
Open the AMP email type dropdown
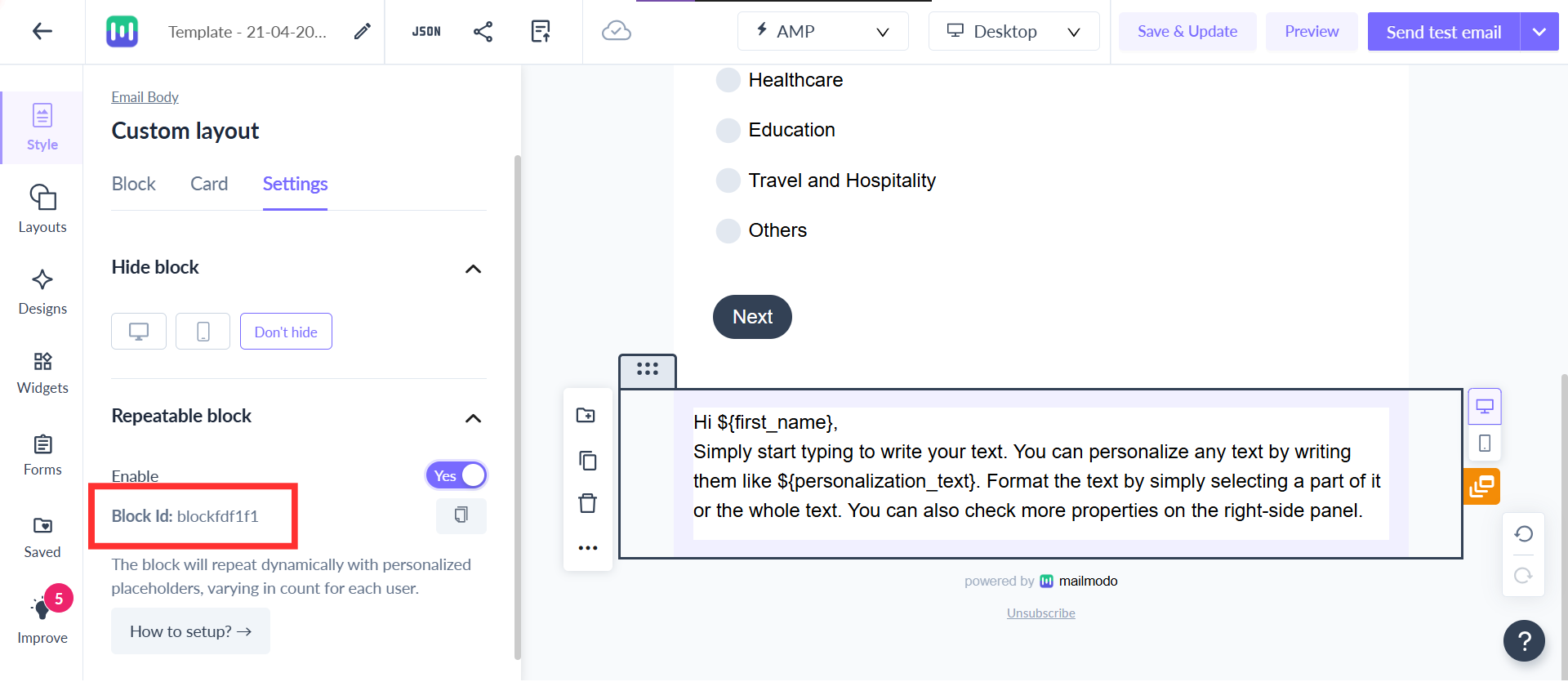[x=822, y=31]
